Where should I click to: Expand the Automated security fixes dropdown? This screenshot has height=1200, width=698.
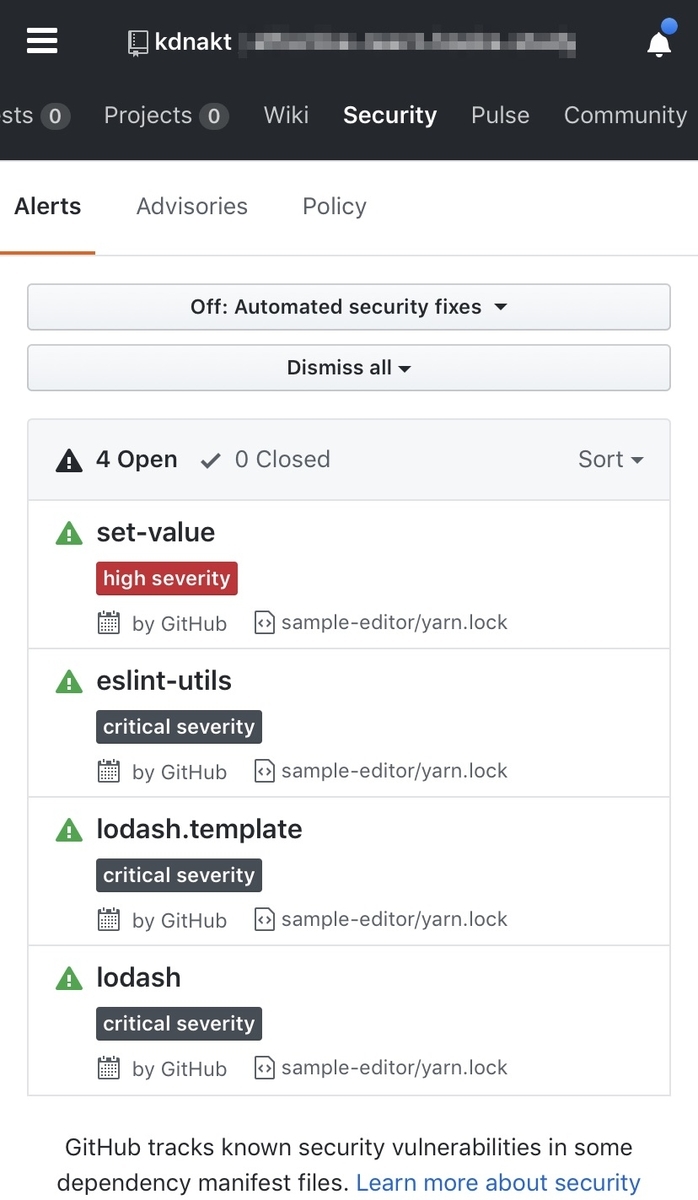pyautogui.click(x=348, y=307)
